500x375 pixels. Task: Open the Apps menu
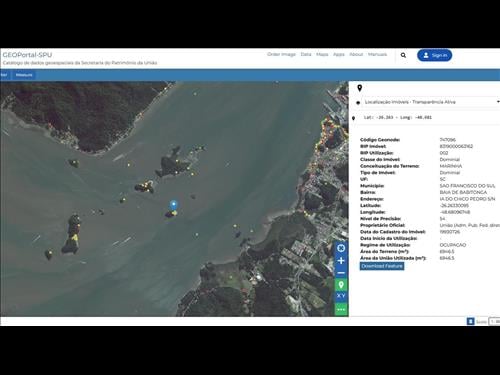[x=339, y=54]
